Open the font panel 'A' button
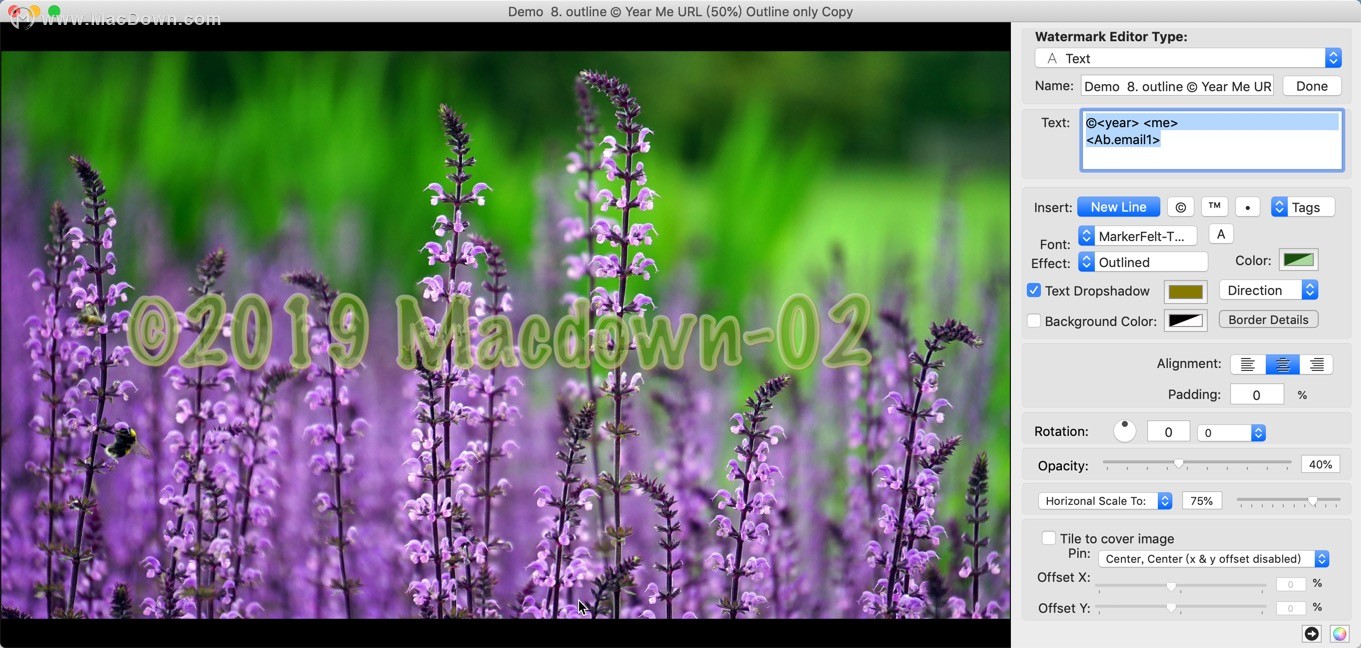 [1220, 234]
